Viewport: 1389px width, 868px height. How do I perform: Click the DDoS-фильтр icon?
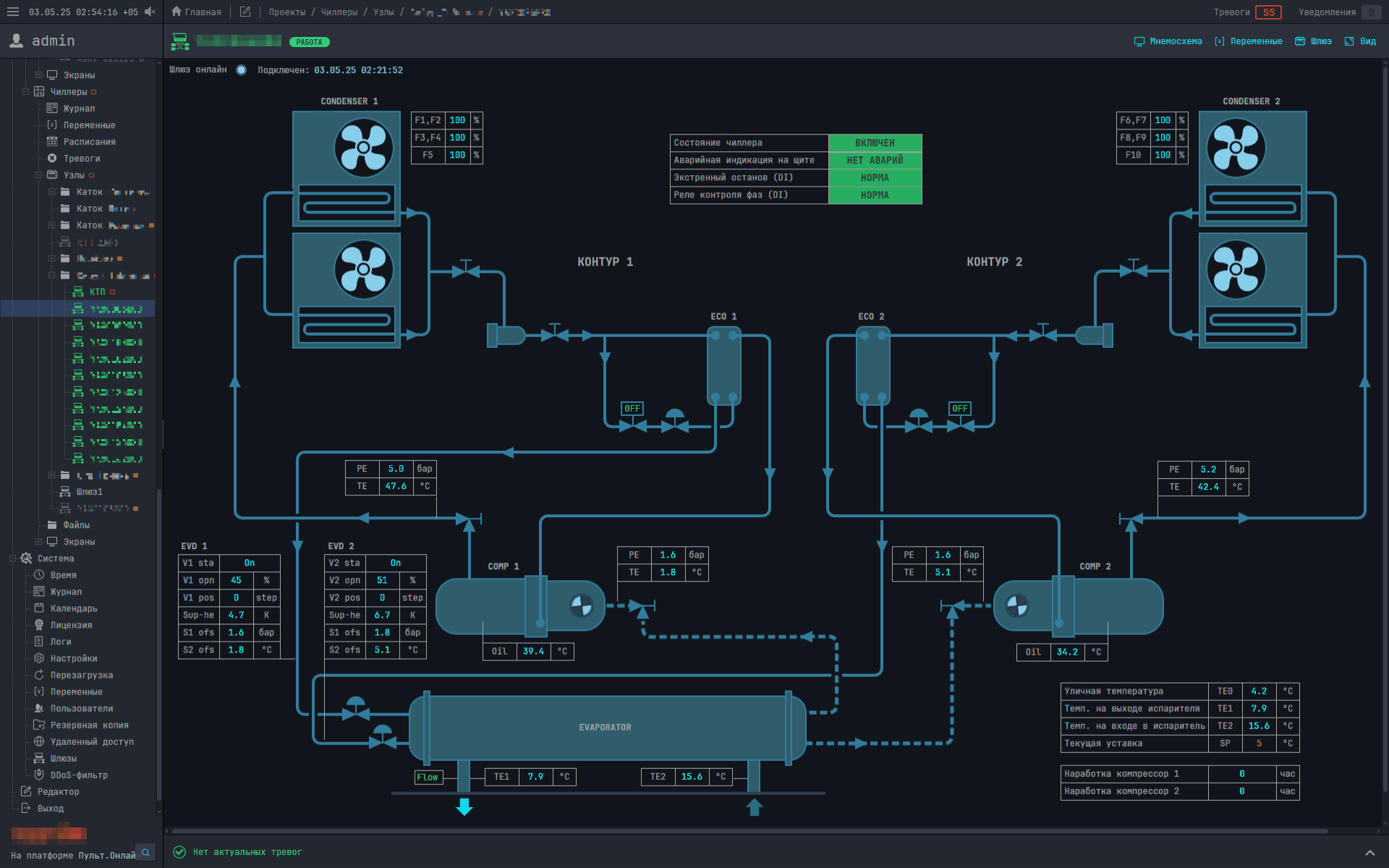pyautogui.click(x=39, y=774)
